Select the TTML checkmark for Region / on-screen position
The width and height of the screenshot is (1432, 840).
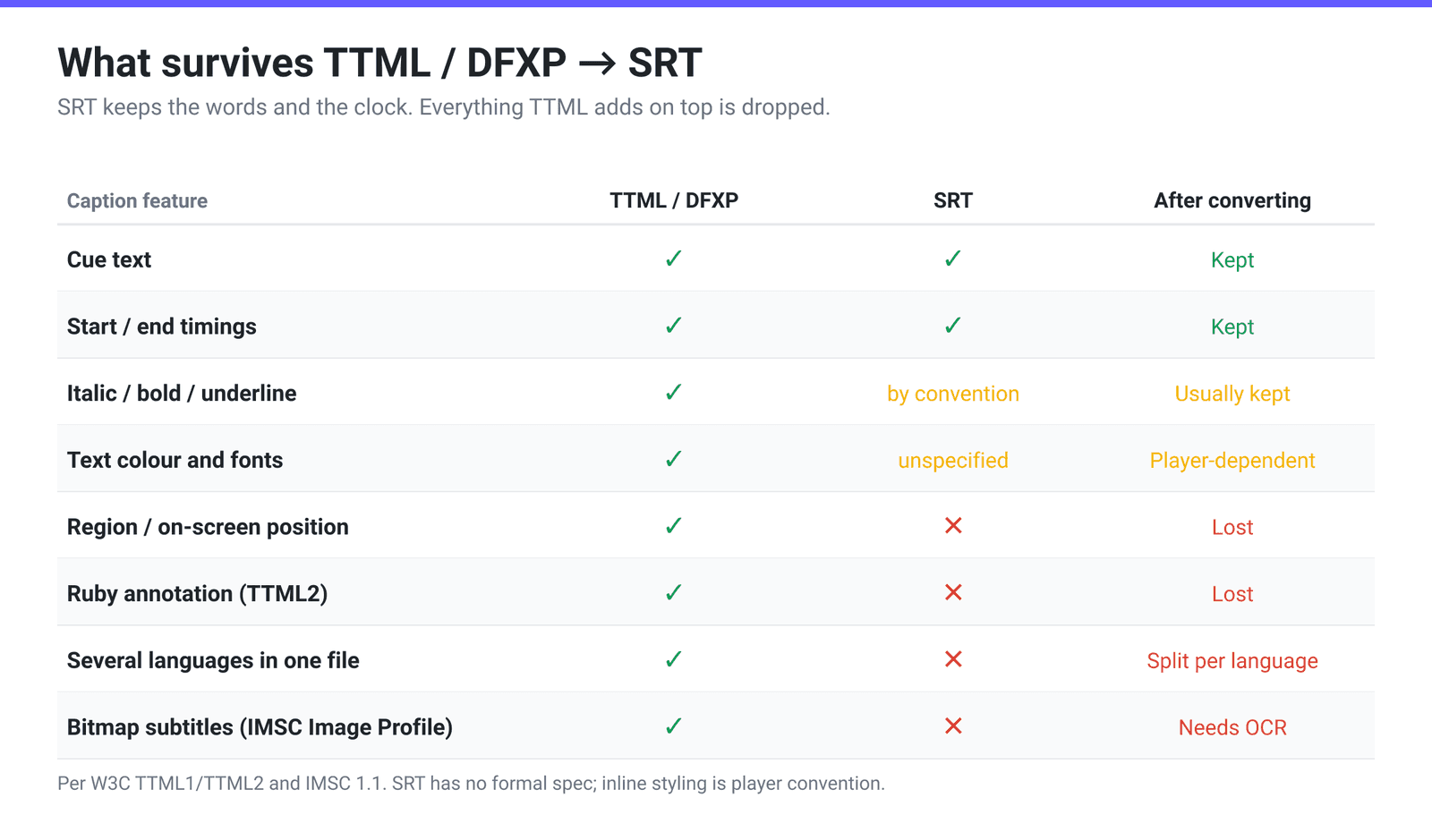coord(674,526)
